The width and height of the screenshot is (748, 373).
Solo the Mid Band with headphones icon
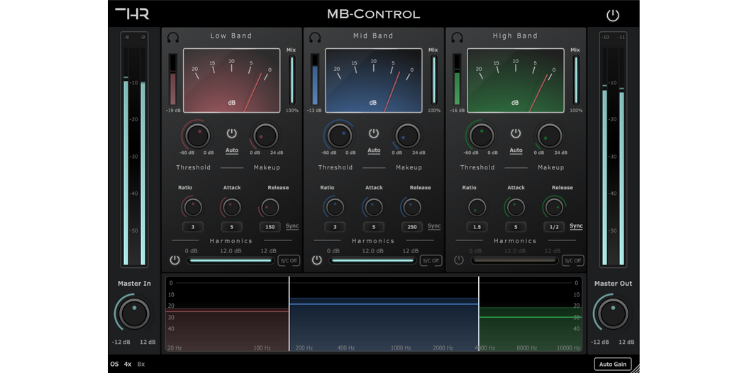[315, 37]
